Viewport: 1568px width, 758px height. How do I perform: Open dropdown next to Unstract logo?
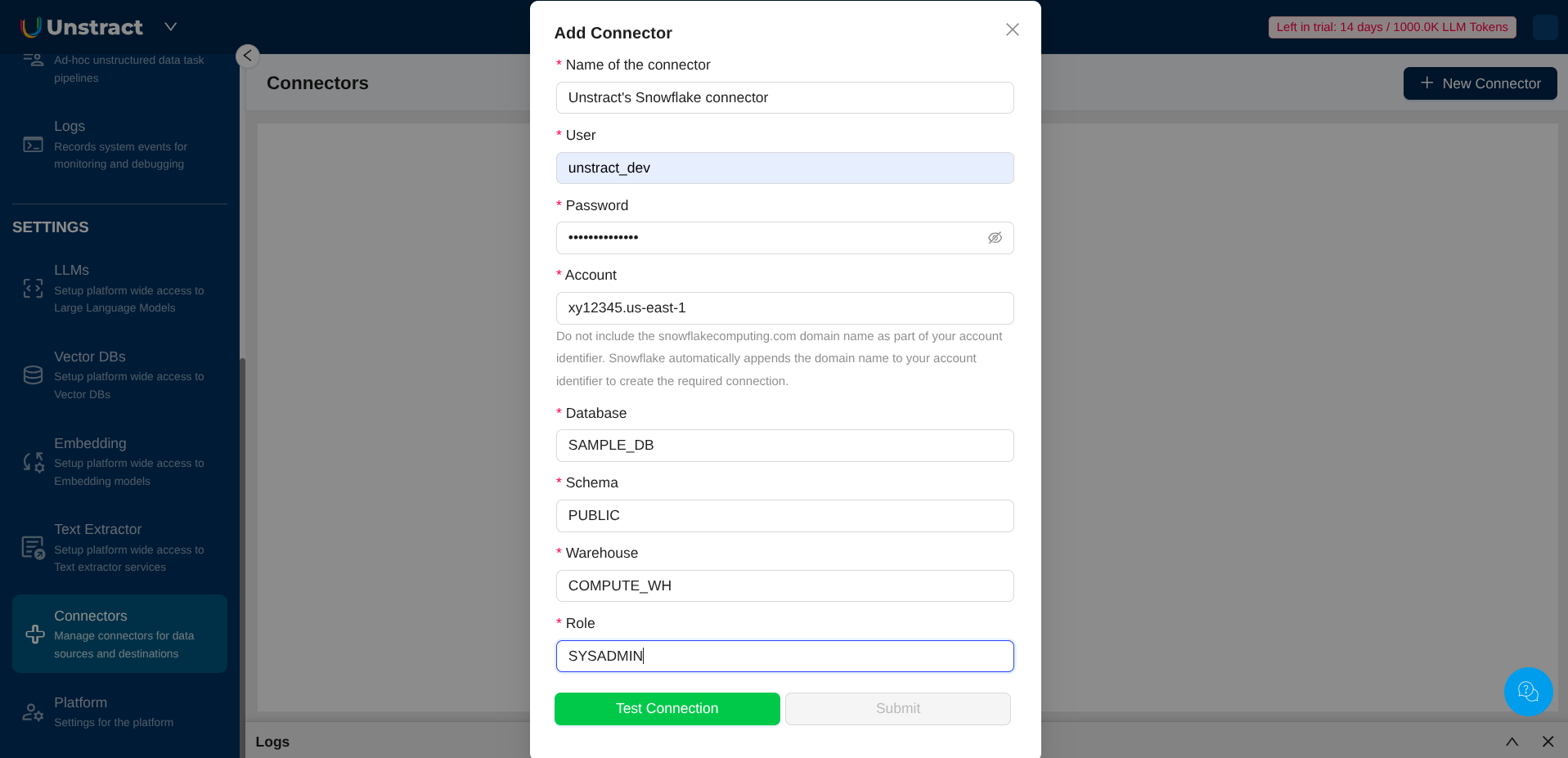click(x=170, y=27)
